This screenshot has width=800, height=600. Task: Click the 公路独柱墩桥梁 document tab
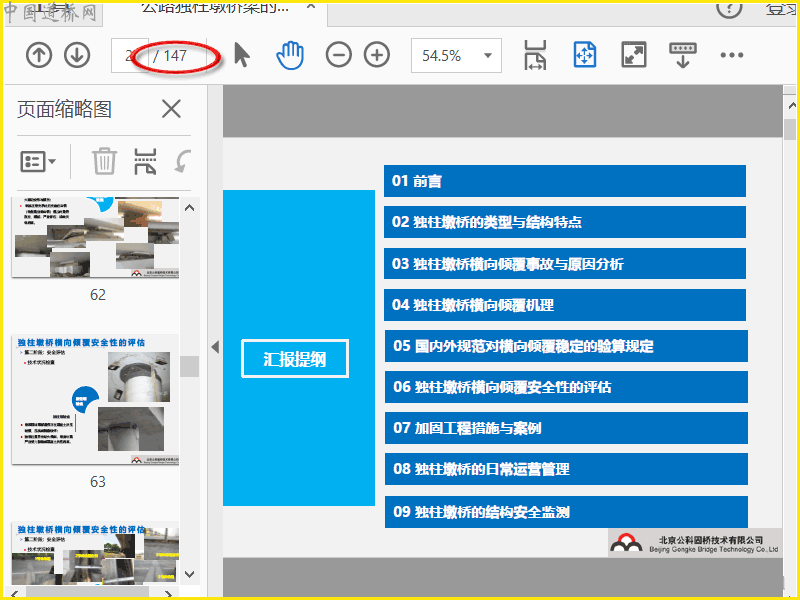(x=214, y=8)
